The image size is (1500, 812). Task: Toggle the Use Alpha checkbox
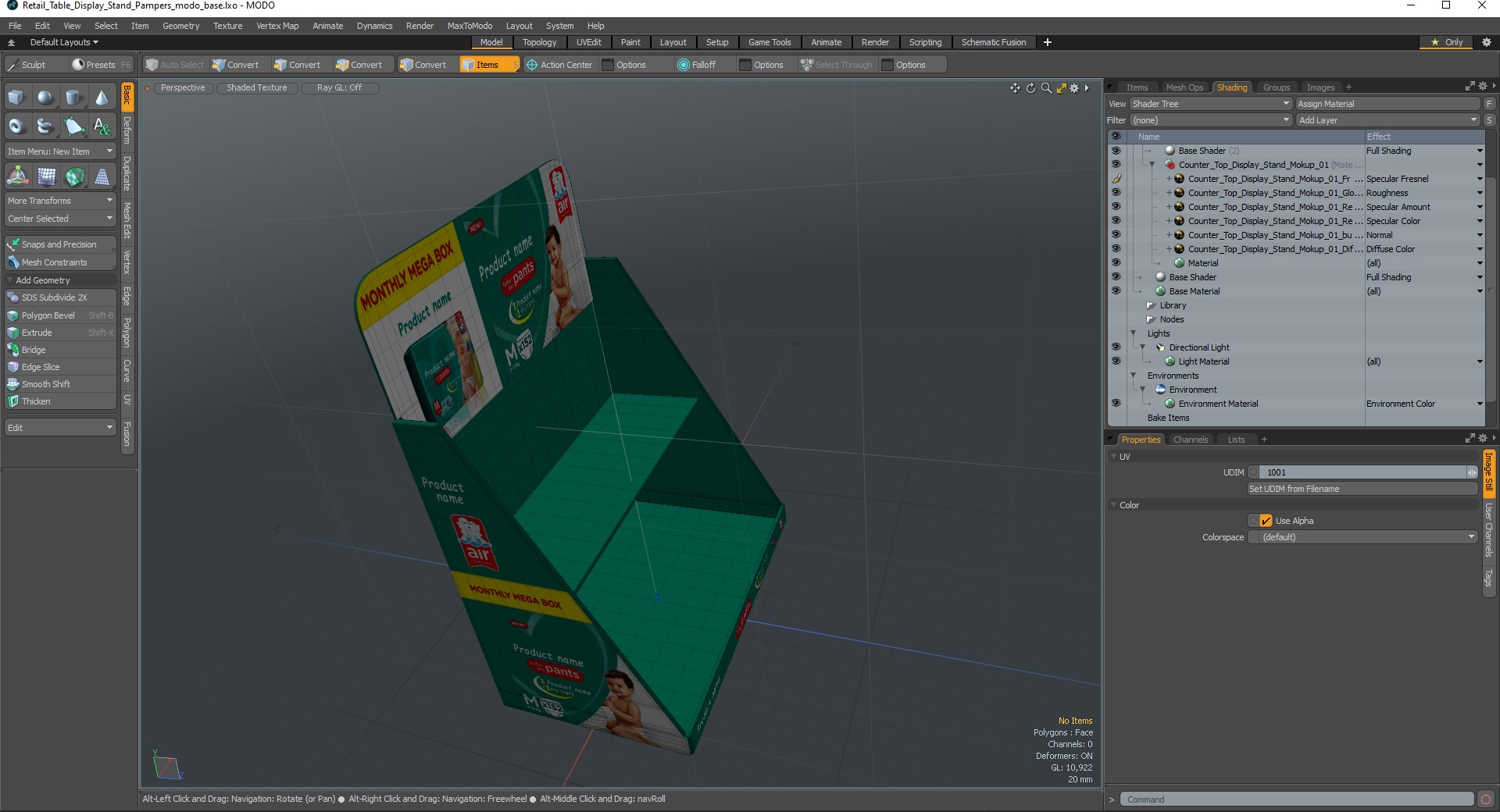pos(1266,521)
